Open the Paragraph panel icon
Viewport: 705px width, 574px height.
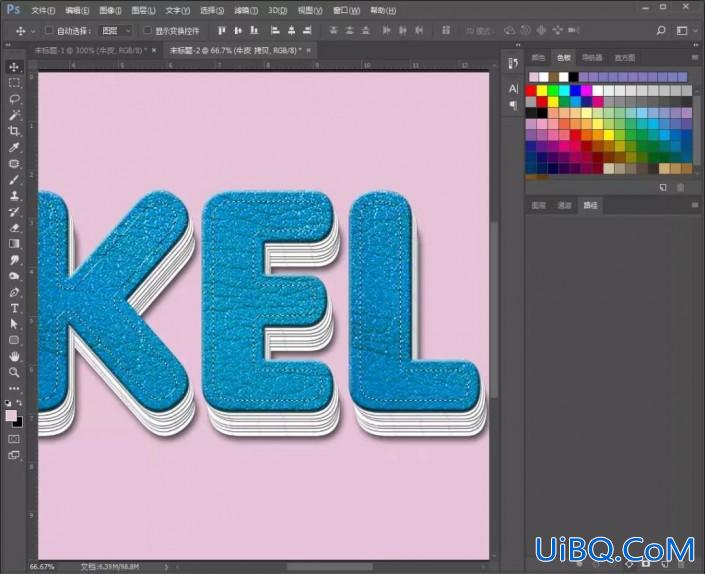513,105
